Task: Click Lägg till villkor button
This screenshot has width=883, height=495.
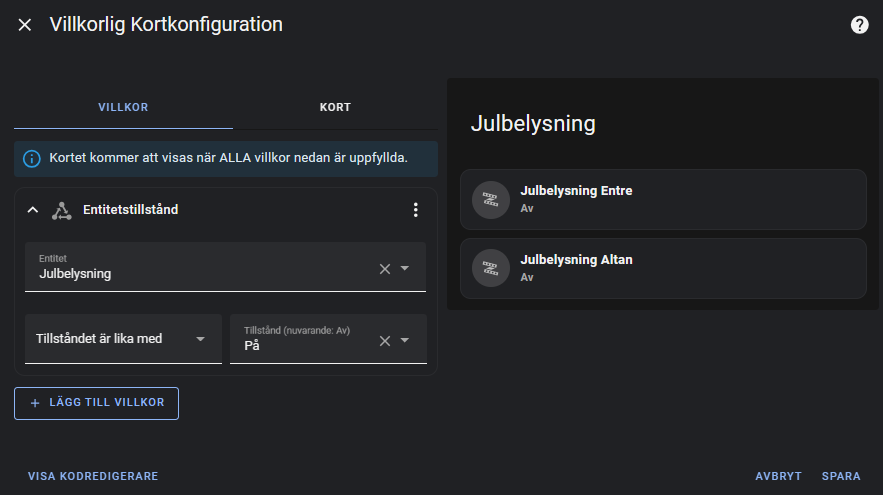Action: click(96, 403)
